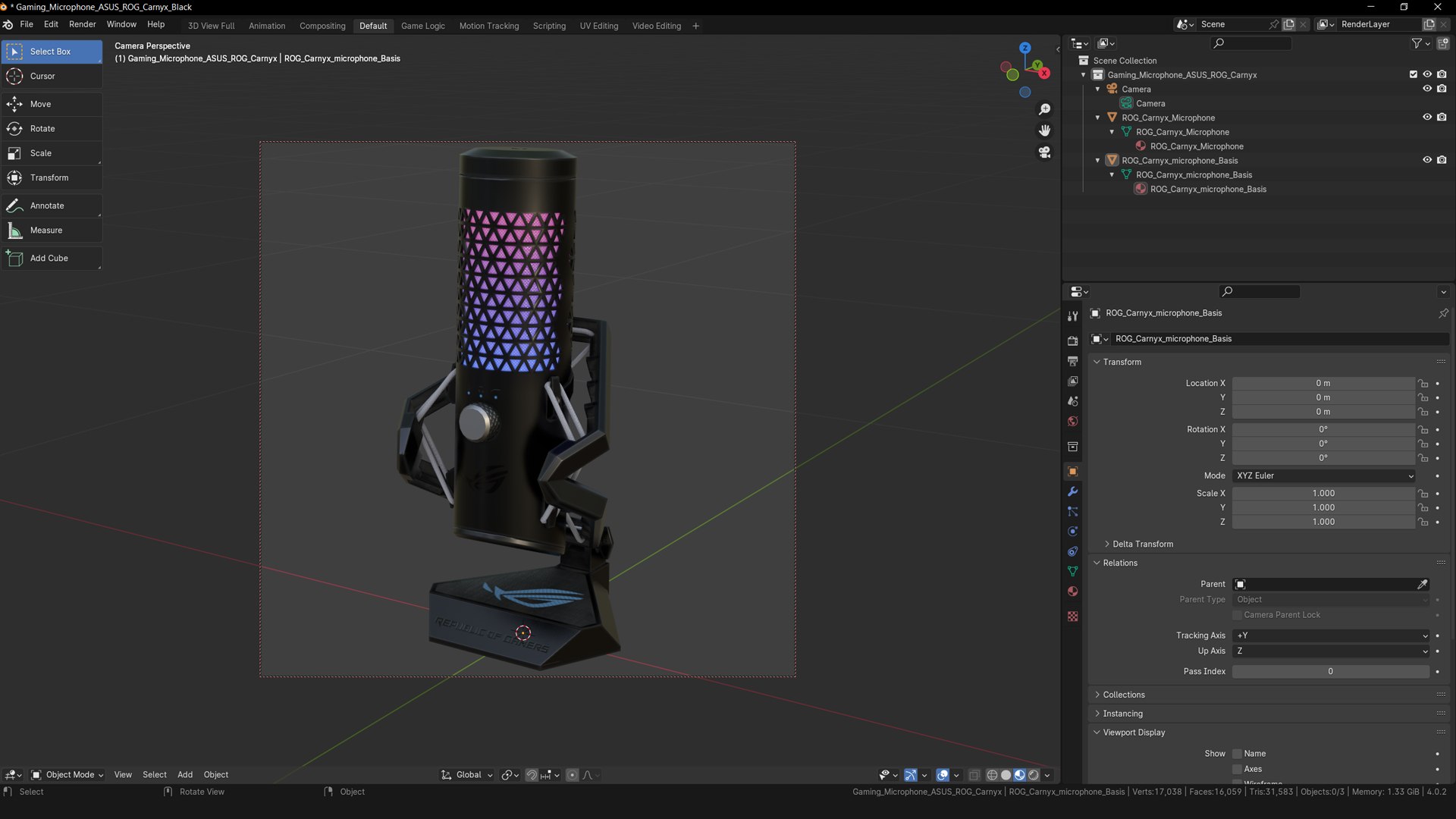Open the World properties tab
Screen dimensions: 1456x819
coord(1072,422)
